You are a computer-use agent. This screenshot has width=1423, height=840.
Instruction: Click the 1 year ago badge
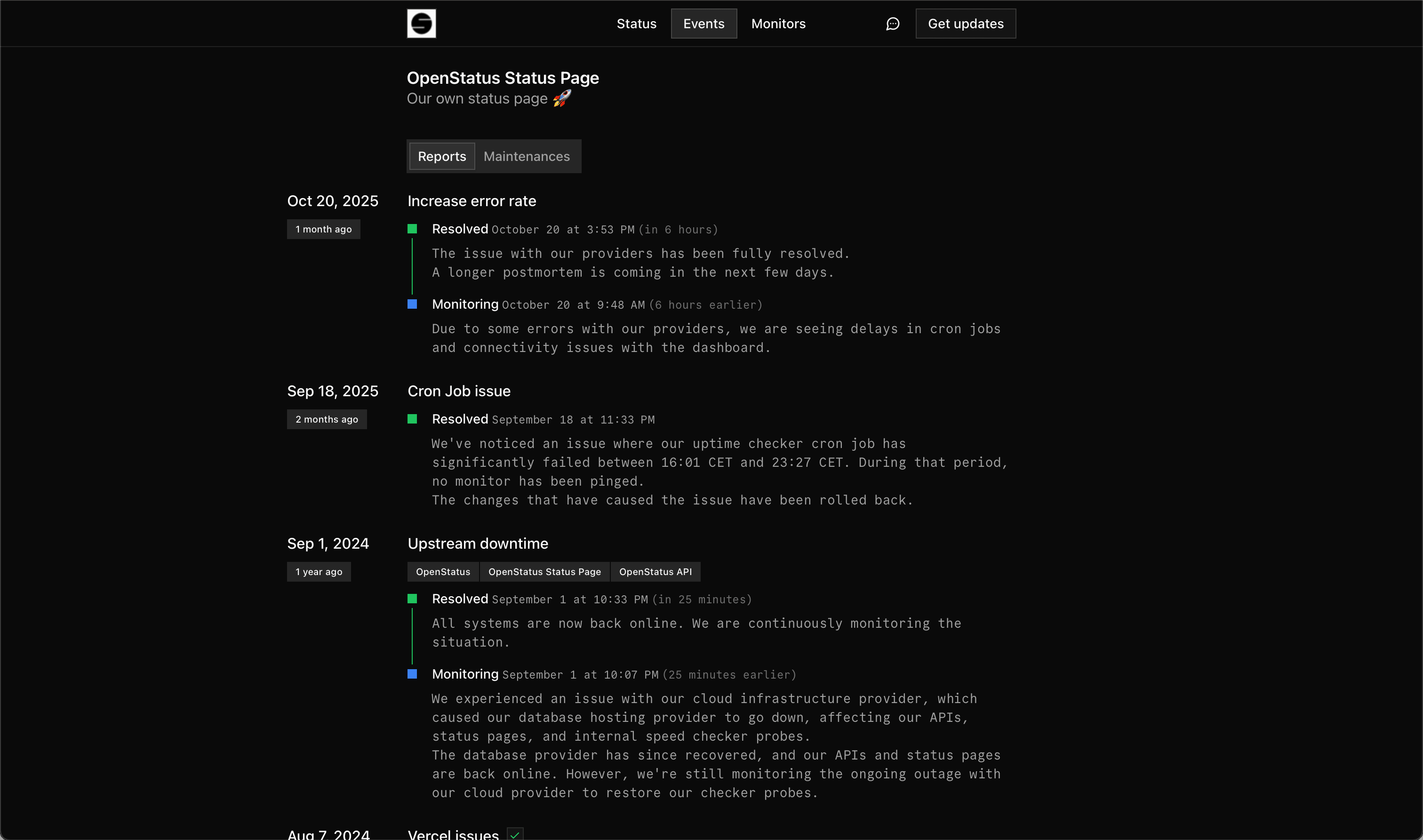pyautogui.click(x=319, y=572)
